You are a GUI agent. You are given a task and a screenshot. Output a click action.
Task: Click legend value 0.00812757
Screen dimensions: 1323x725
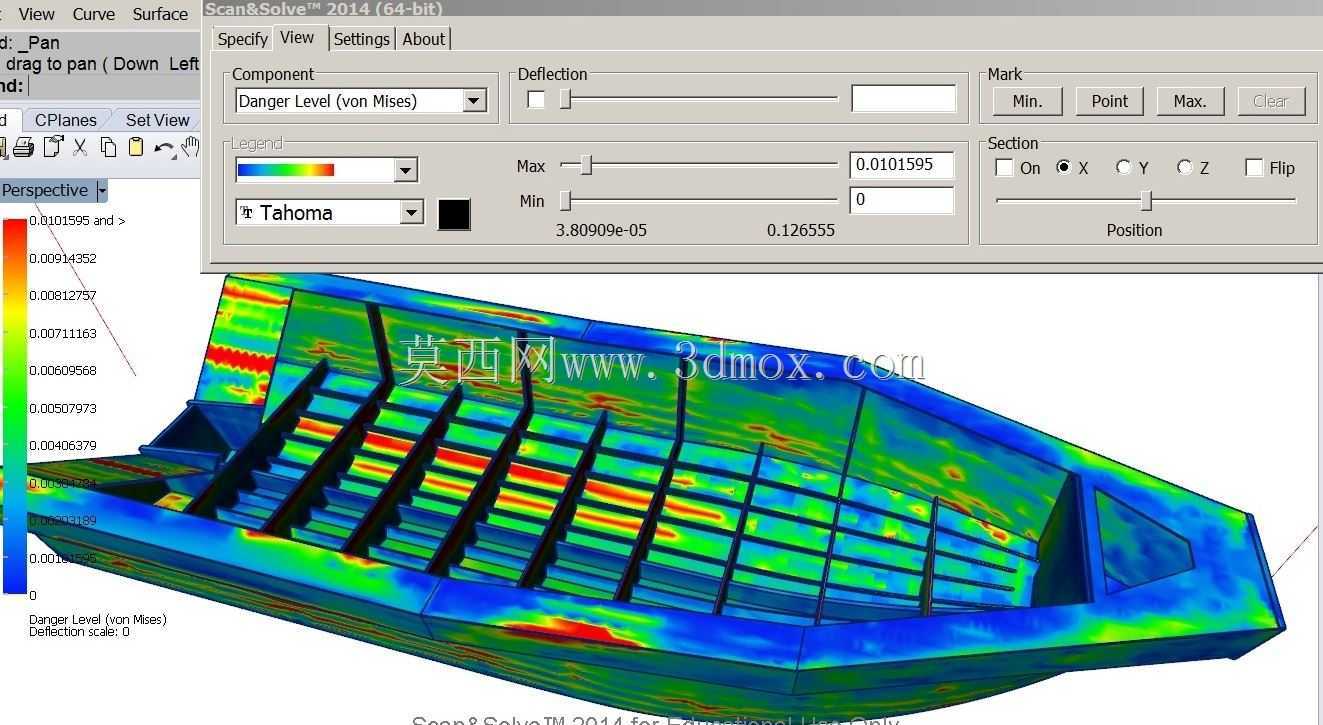[x=63, y=295]
